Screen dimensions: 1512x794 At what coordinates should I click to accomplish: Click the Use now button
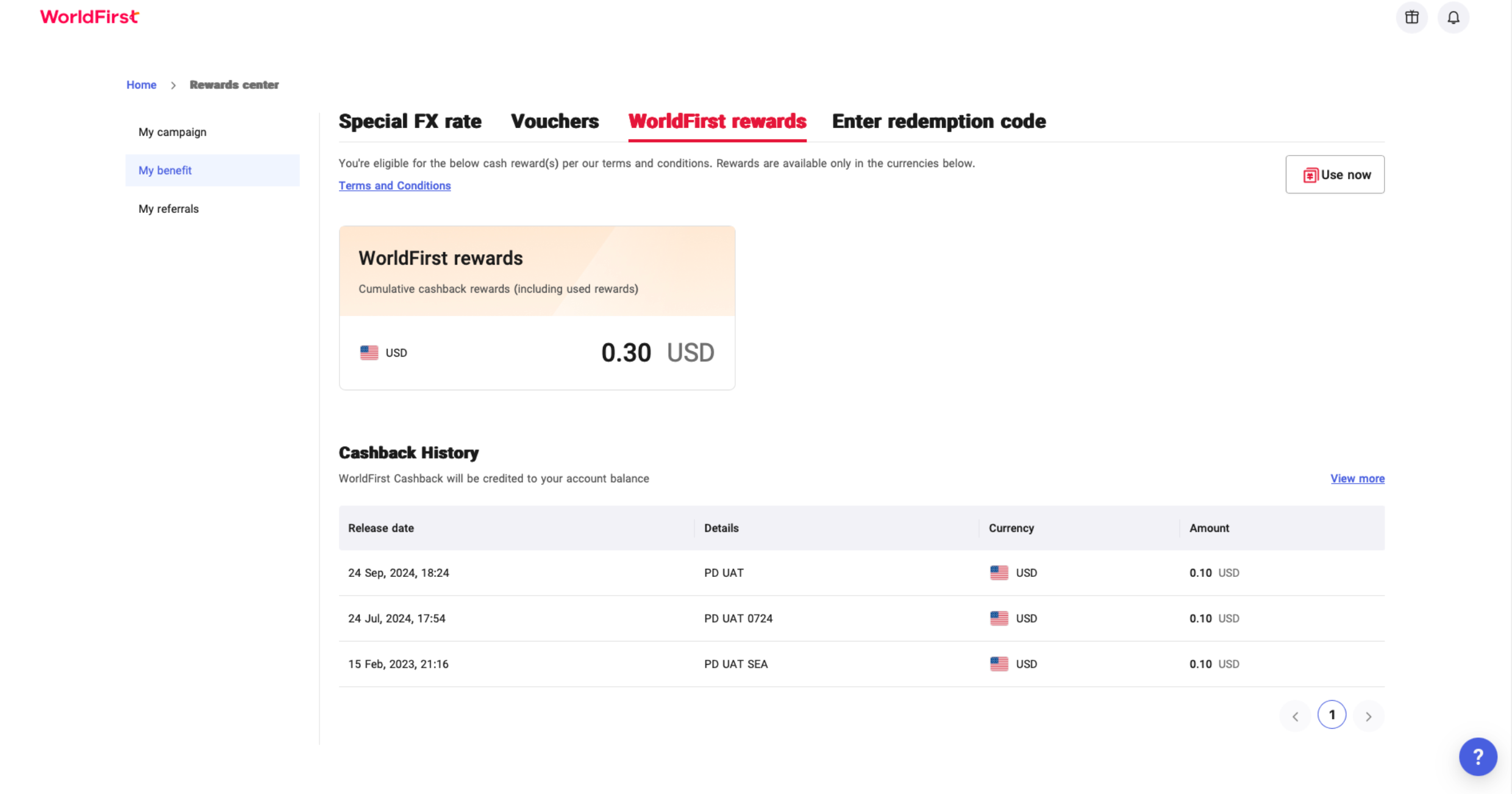pos(1335,174)
